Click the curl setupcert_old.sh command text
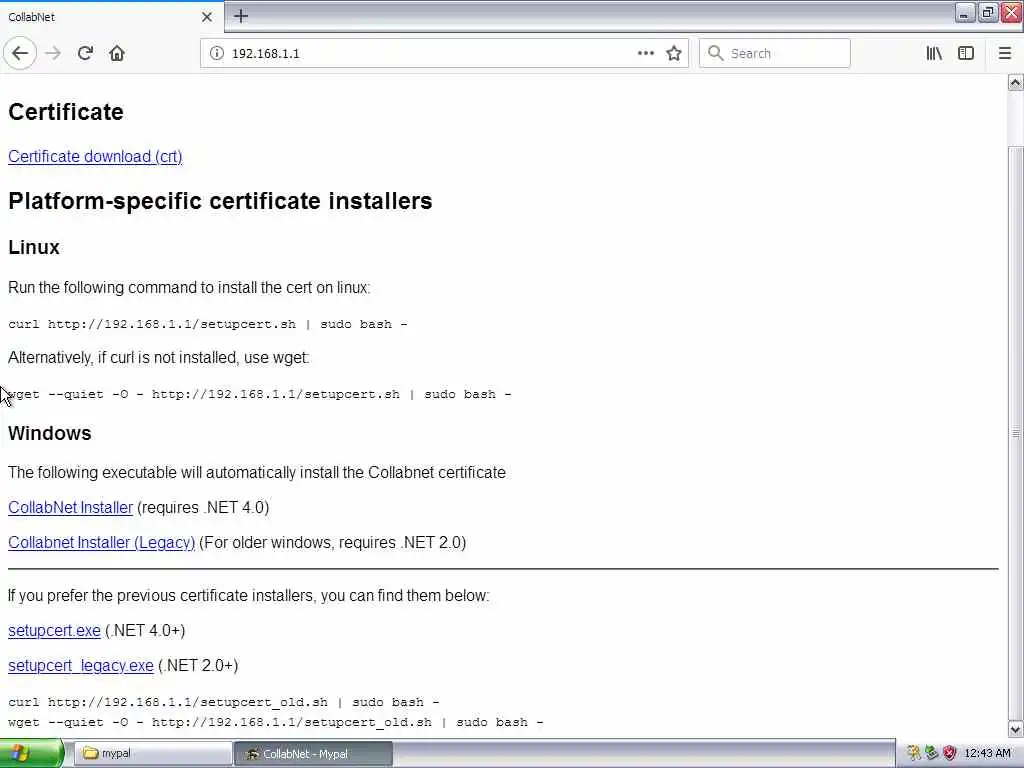Screen dimensions: 1024x768 [223, 703]
